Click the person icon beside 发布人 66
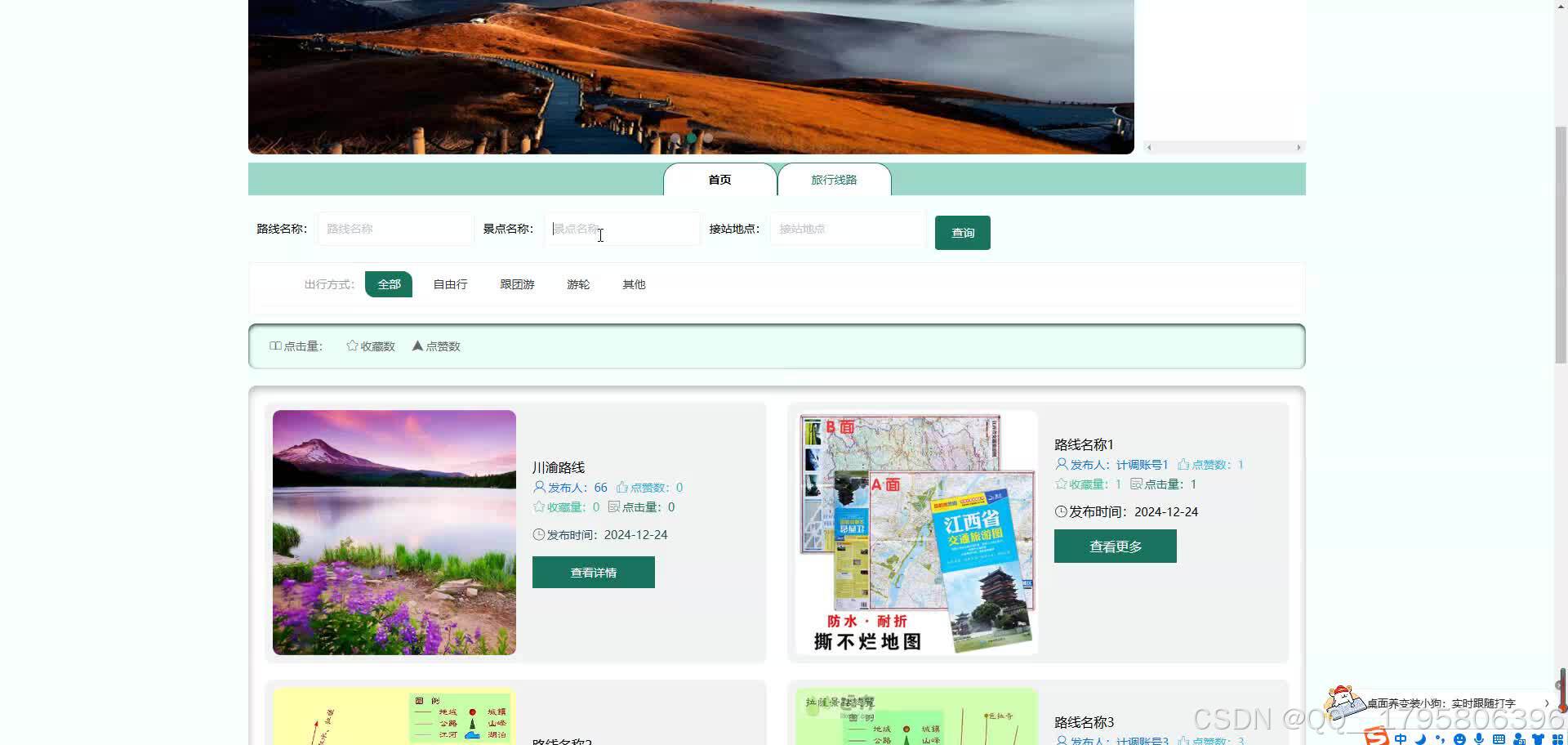 click(x=538, y=487)
